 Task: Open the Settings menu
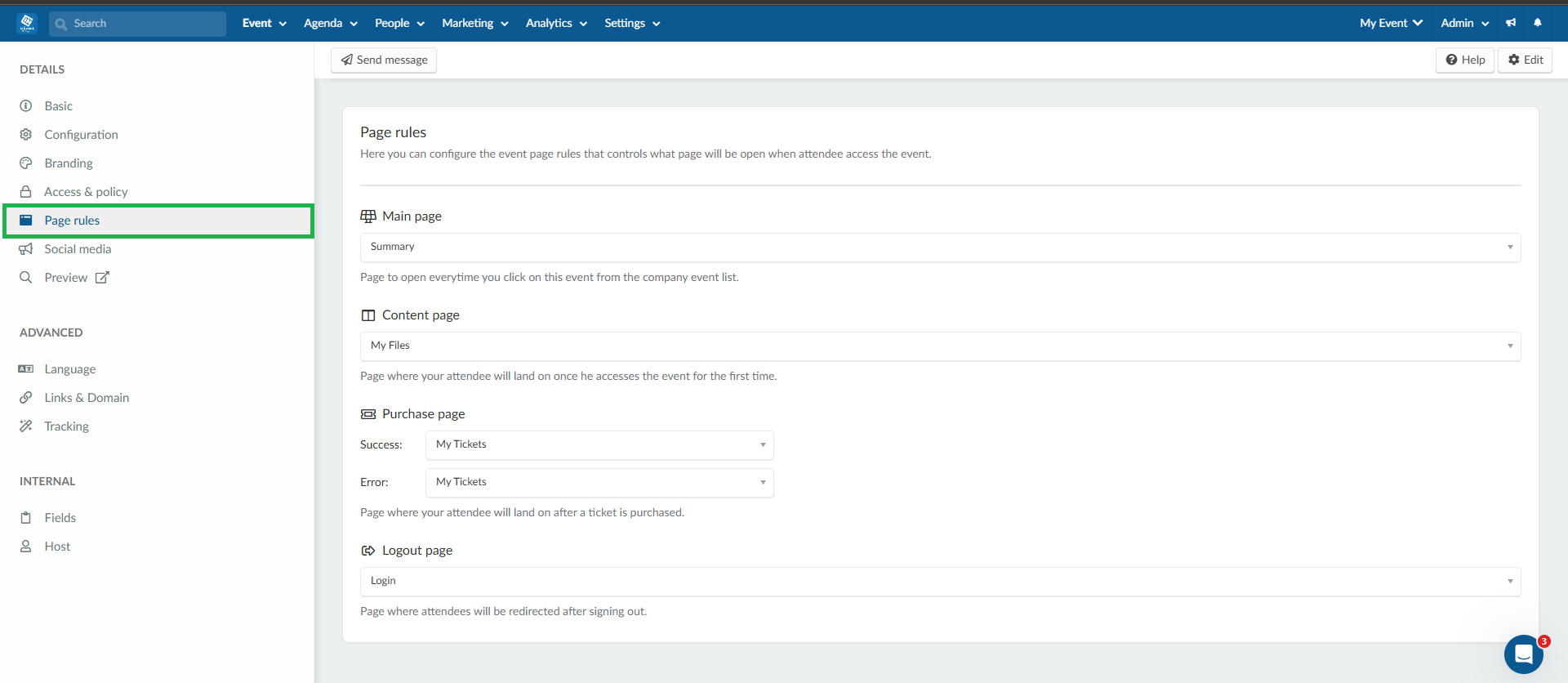[x=633, y=23]
